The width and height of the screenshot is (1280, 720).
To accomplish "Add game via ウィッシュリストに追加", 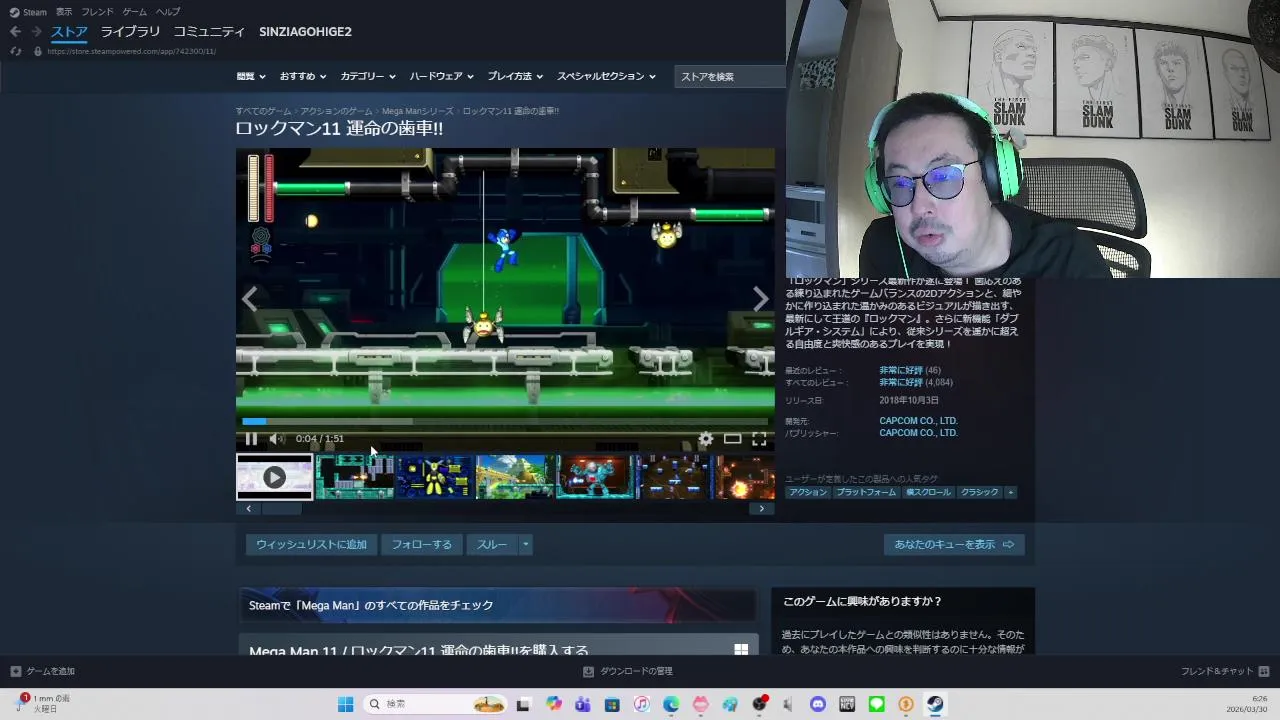I will pos(311,545).
